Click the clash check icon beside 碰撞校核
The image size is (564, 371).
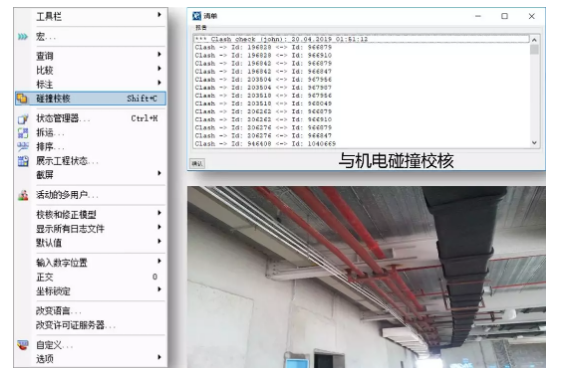[x=22, y=98]
